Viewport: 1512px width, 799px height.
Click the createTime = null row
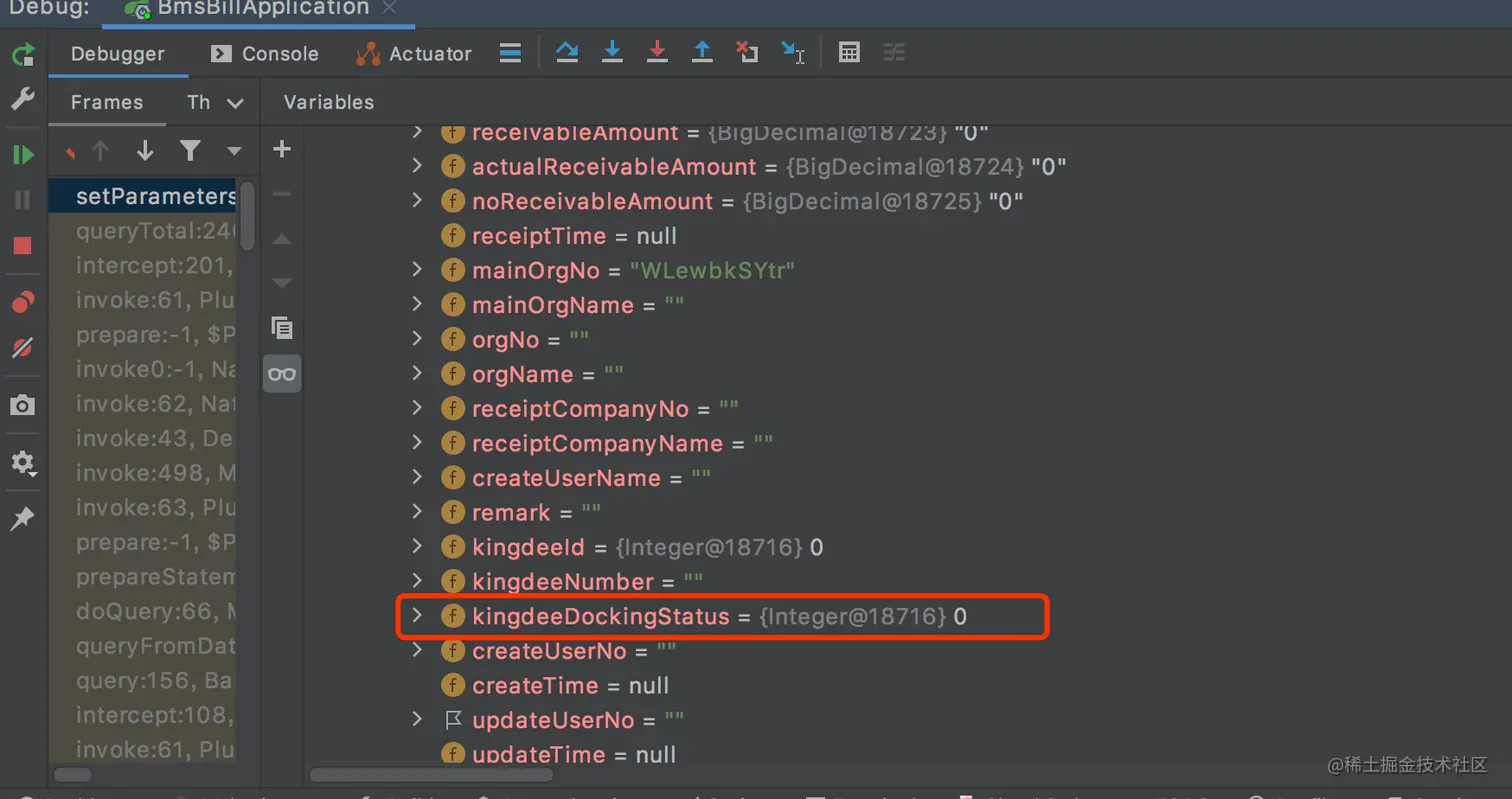(555, 686)
